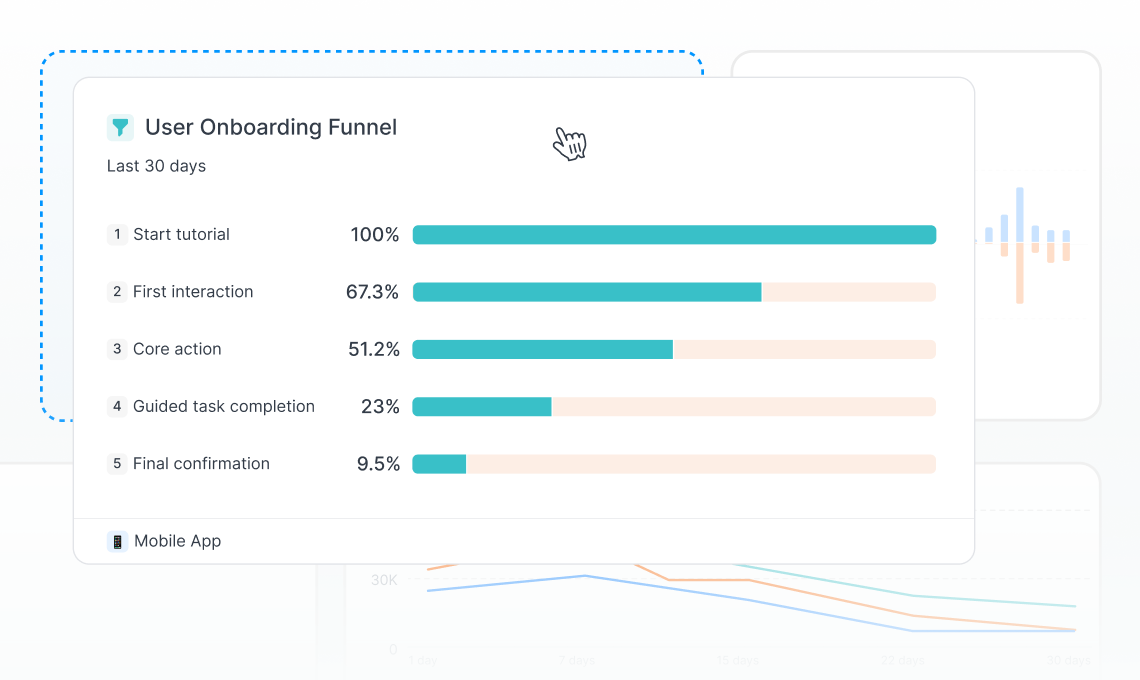The image size is (1140, 680).
Task: Switch to the Mobile App footer tab
Action: point(164,540)
